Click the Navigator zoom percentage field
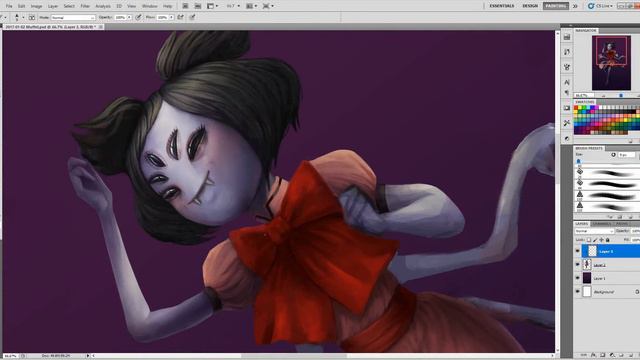640x360 pixels. click(x=584, y=96)
